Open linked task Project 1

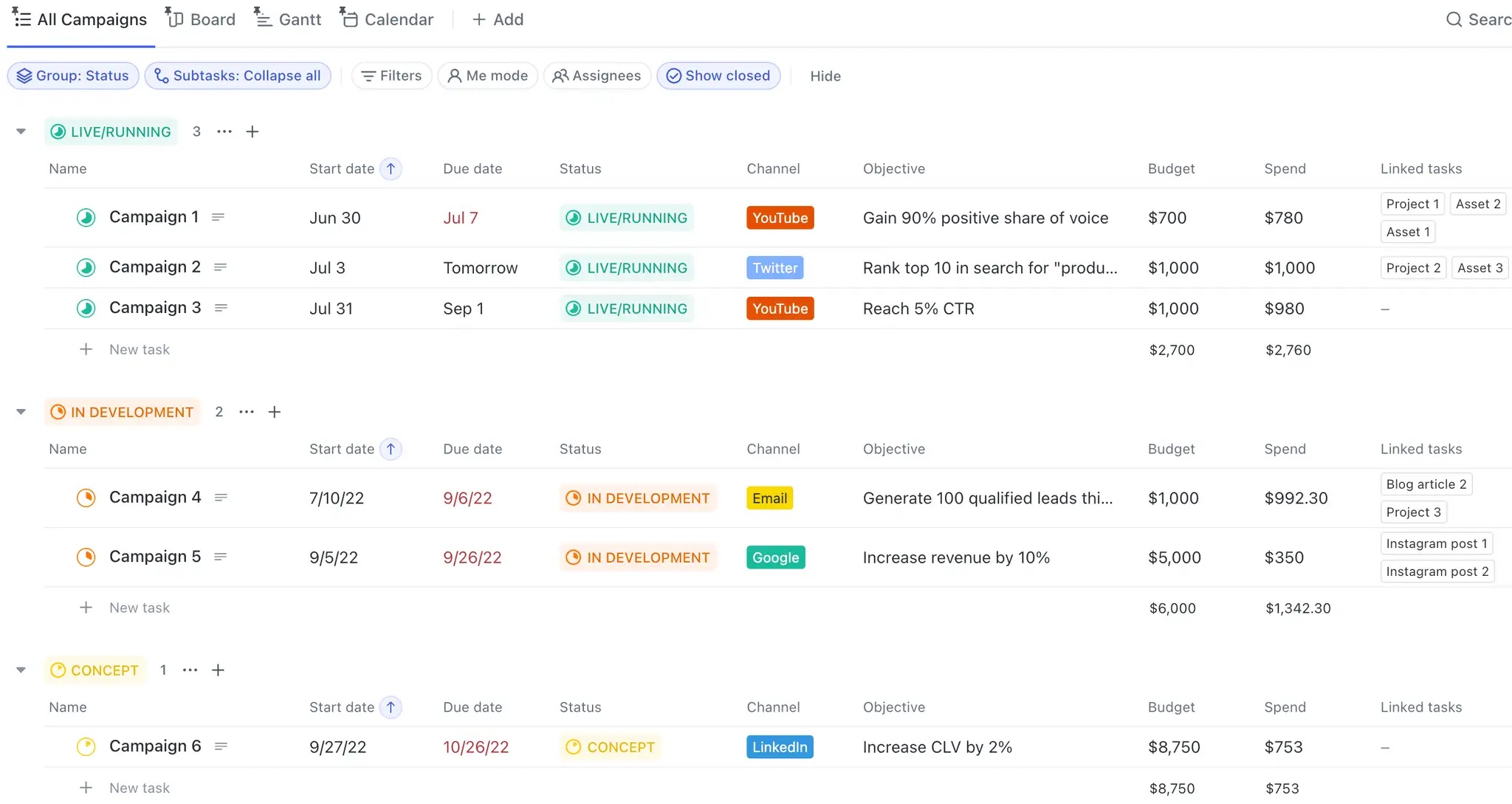tap(1412, 204)
